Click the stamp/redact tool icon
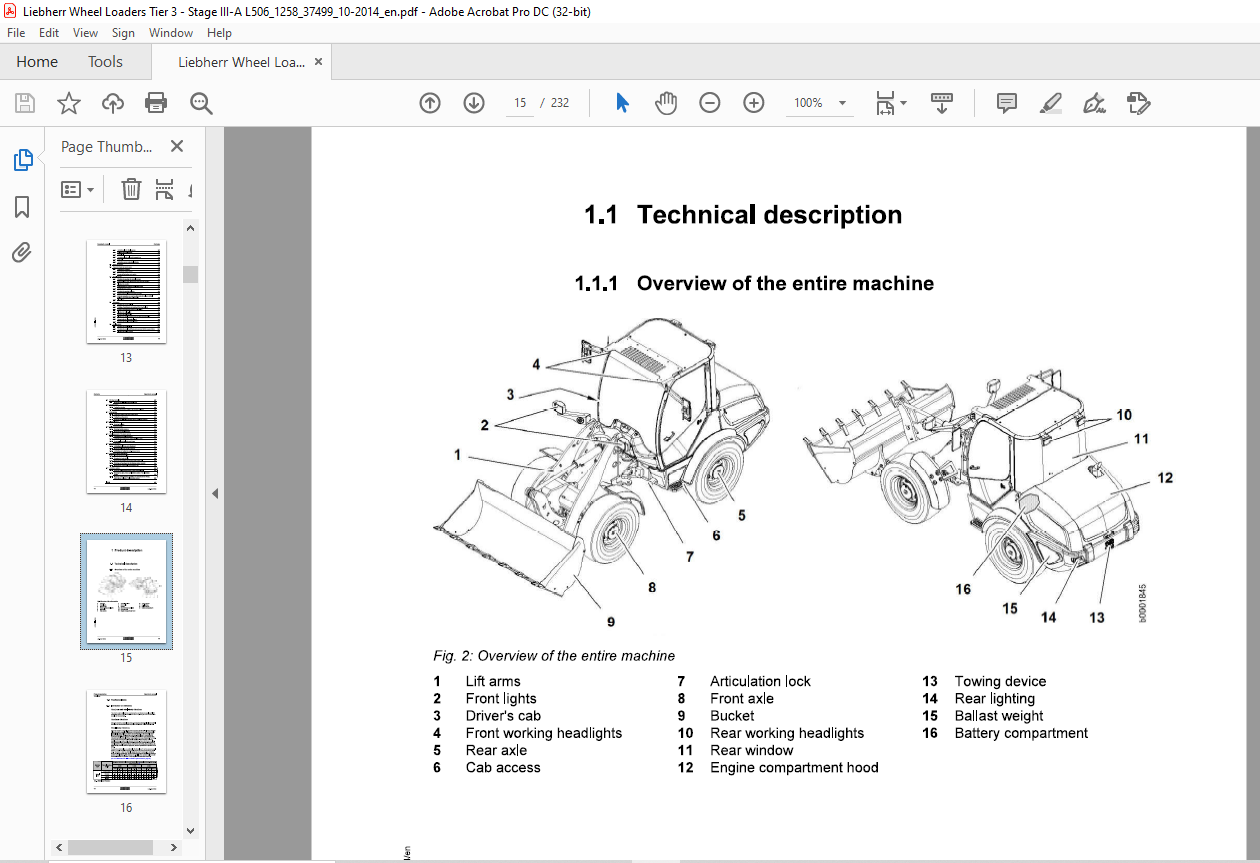 (1138, 103)
